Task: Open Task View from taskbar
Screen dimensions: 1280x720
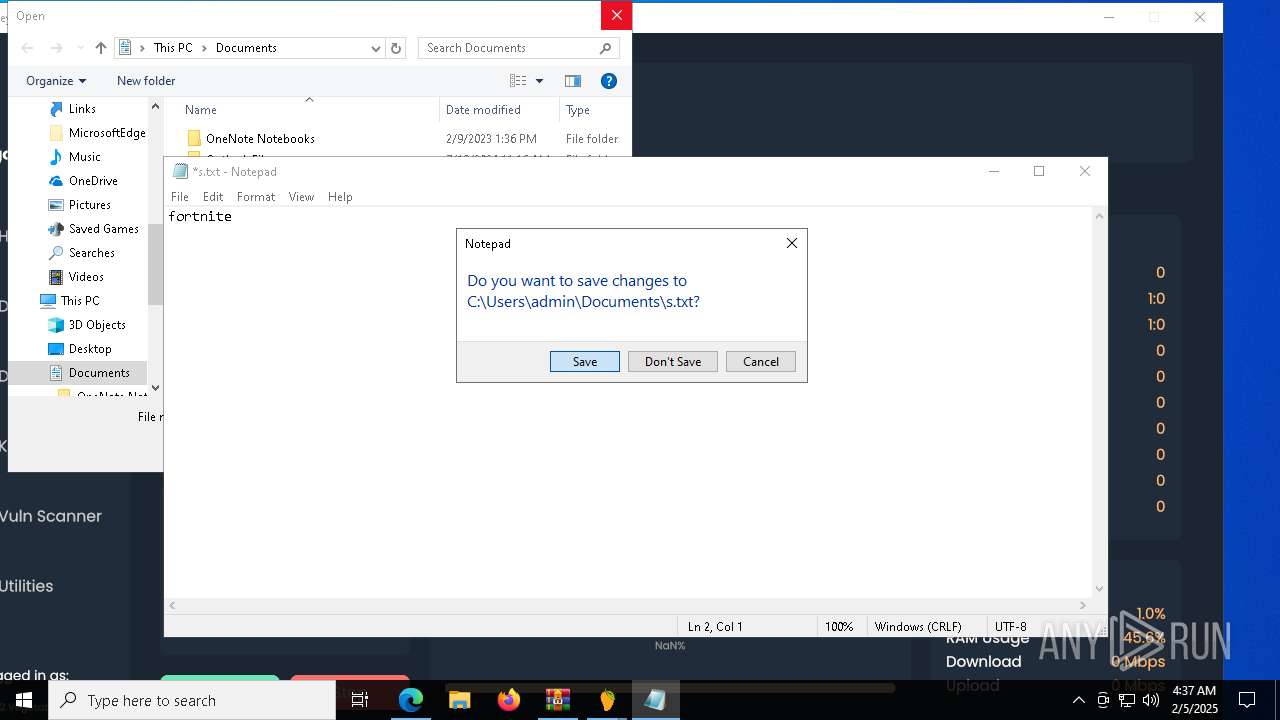Action: click(360, 700)
